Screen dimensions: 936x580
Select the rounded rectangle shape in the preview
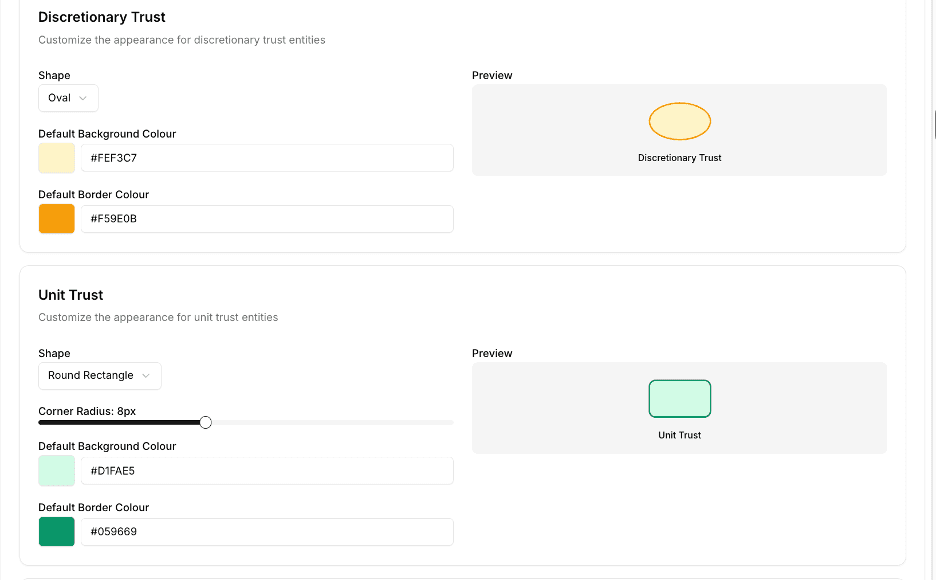click(x=680, y=398)
